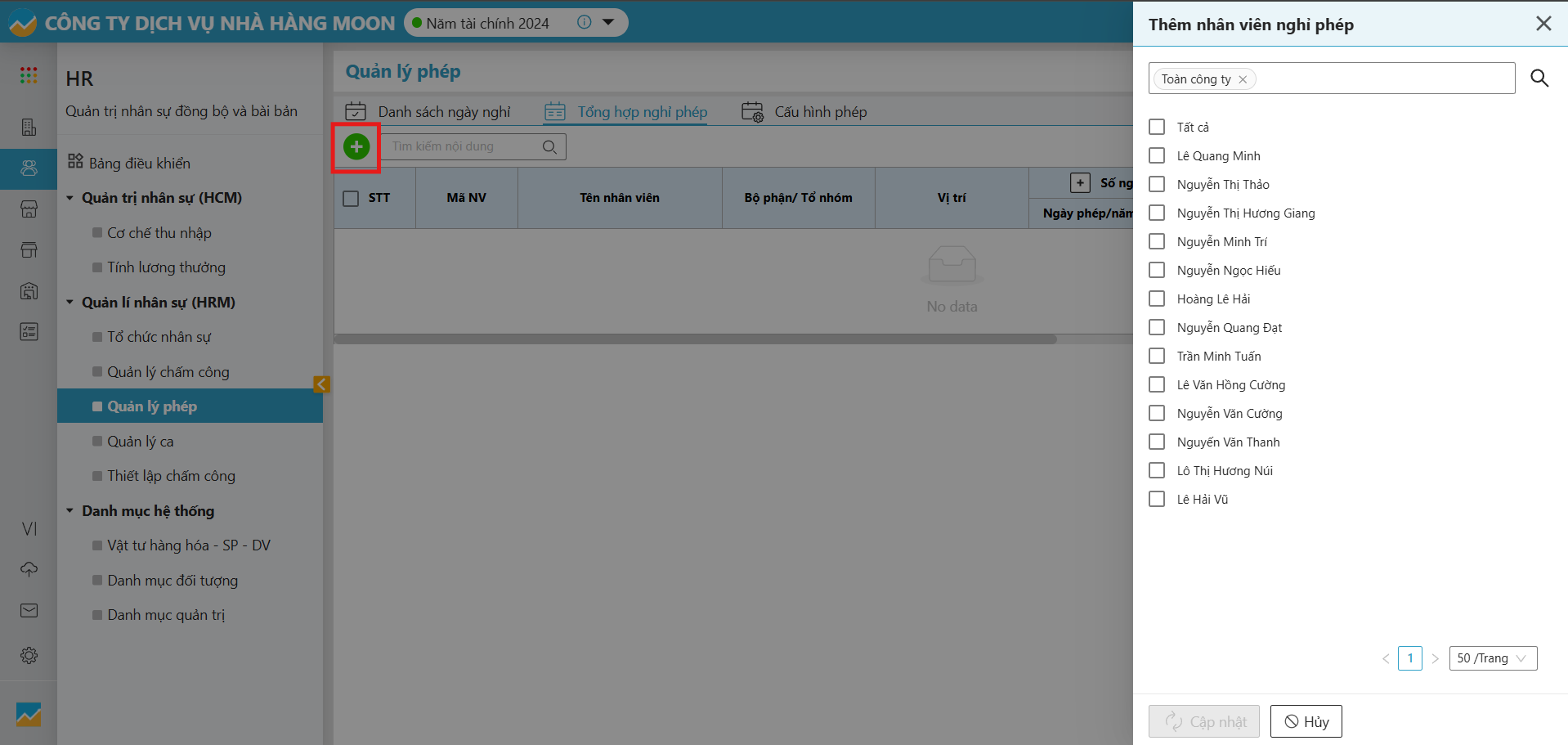The image size is (1568, 745).
Task: Open settings gear icon in left sidebar
Action: (29, 655)
